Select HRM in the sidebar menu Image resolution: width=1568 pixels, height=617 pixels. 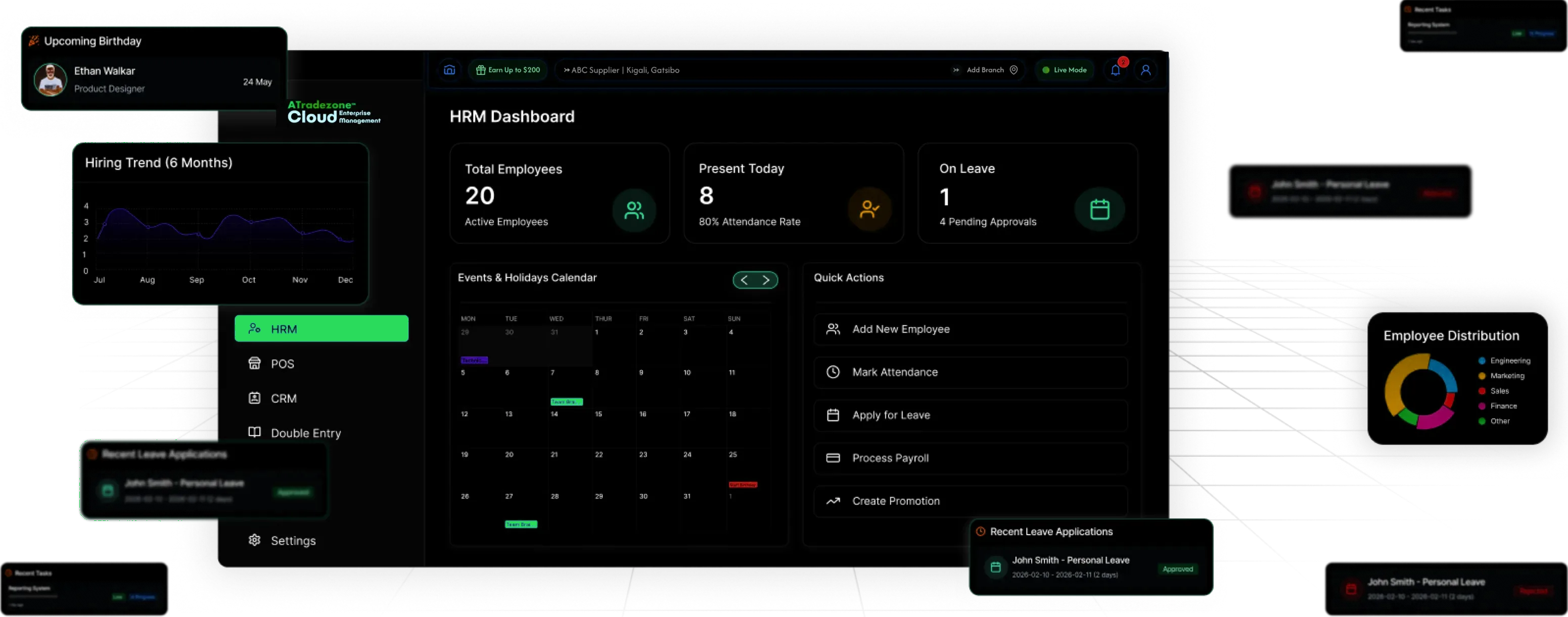[321, 329]
